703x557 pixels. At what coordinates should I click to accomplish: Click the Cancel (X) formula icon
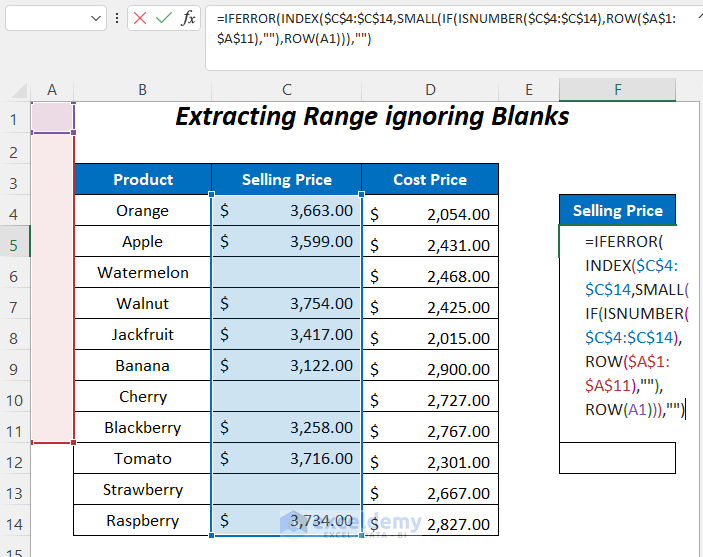pos(141,18)
